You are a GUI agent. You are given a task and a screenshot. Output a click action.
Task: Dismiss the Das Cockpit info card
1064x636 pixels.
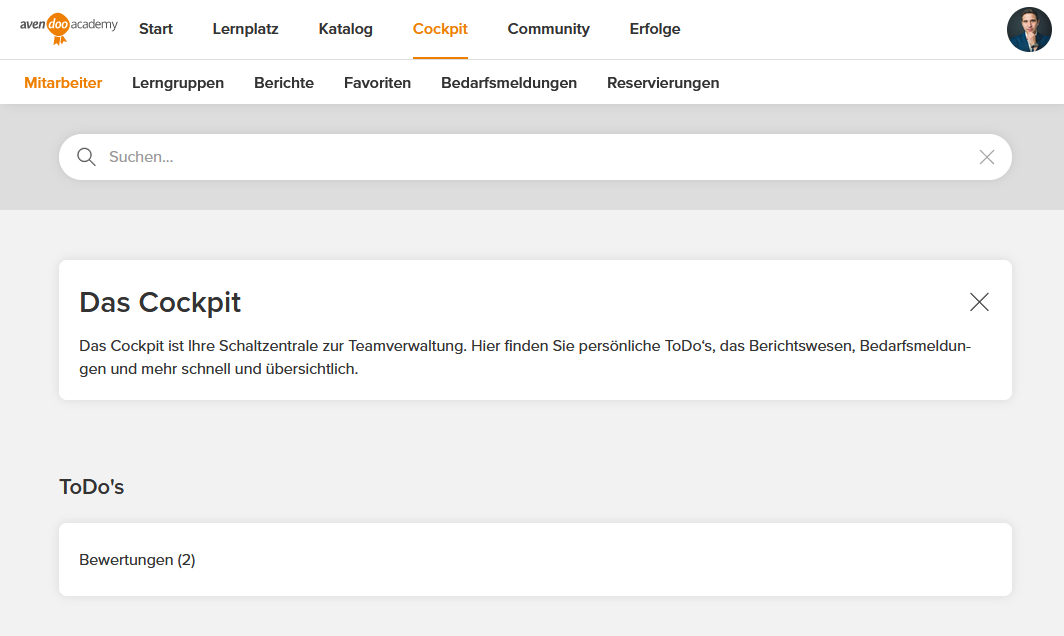(979, 302)
